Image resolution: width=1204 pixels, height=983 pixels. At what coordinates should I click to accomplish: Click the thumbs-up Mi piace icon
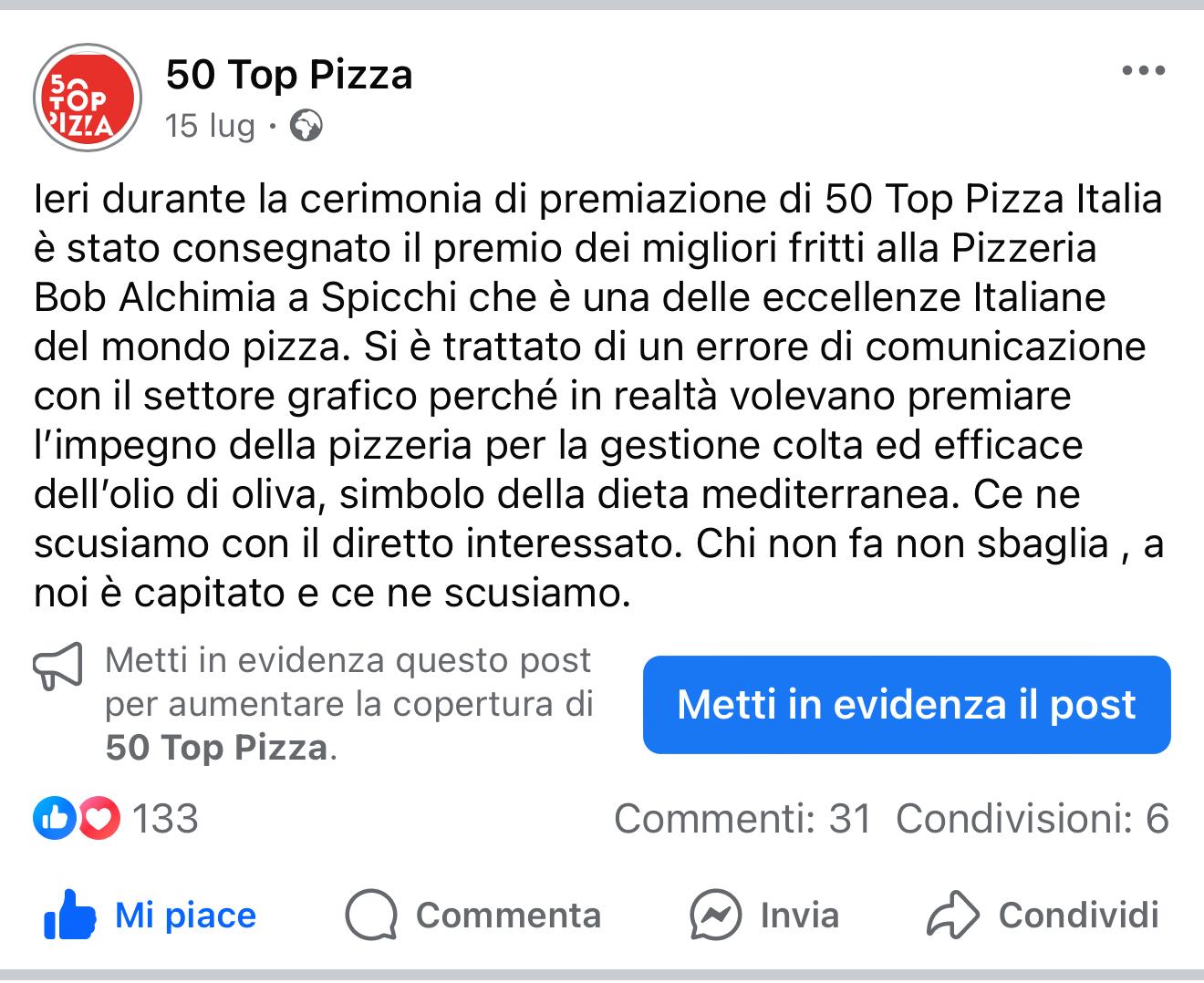click(x=69, y=916)
